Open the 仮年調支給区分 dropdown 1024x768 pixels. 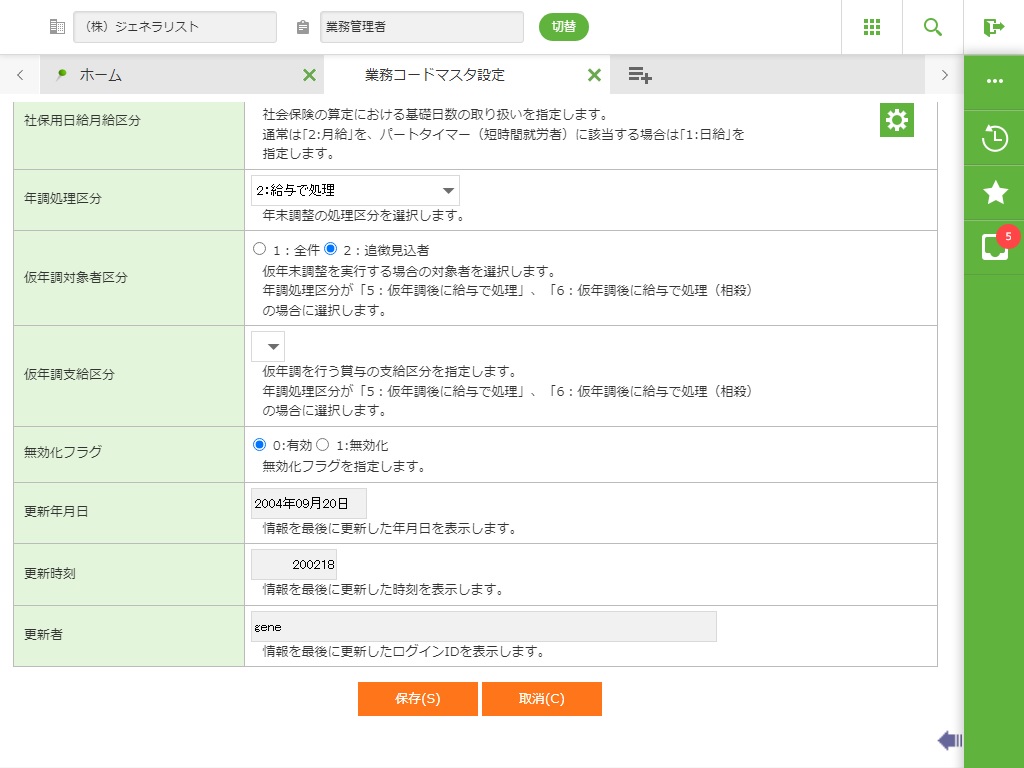click(268, 347)
